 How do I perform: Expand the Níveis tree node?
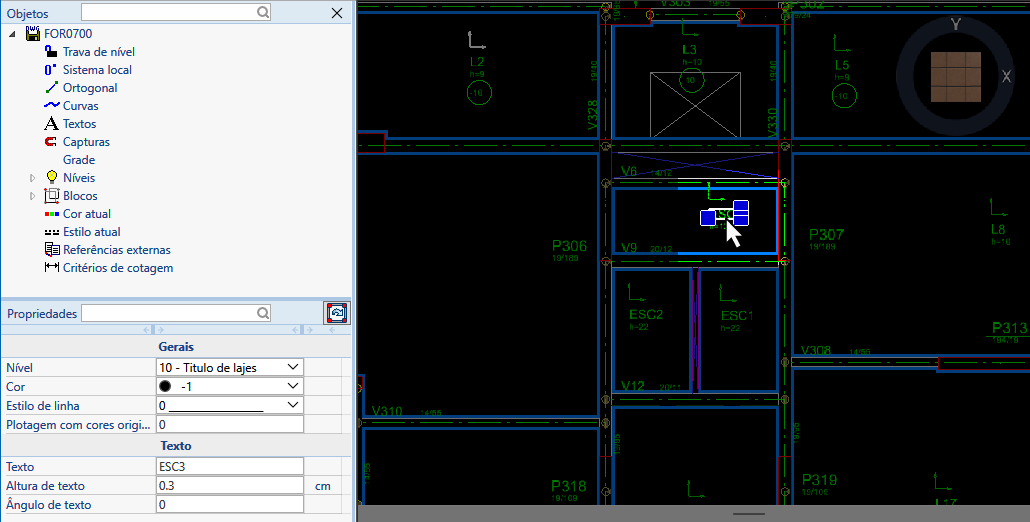32,178
